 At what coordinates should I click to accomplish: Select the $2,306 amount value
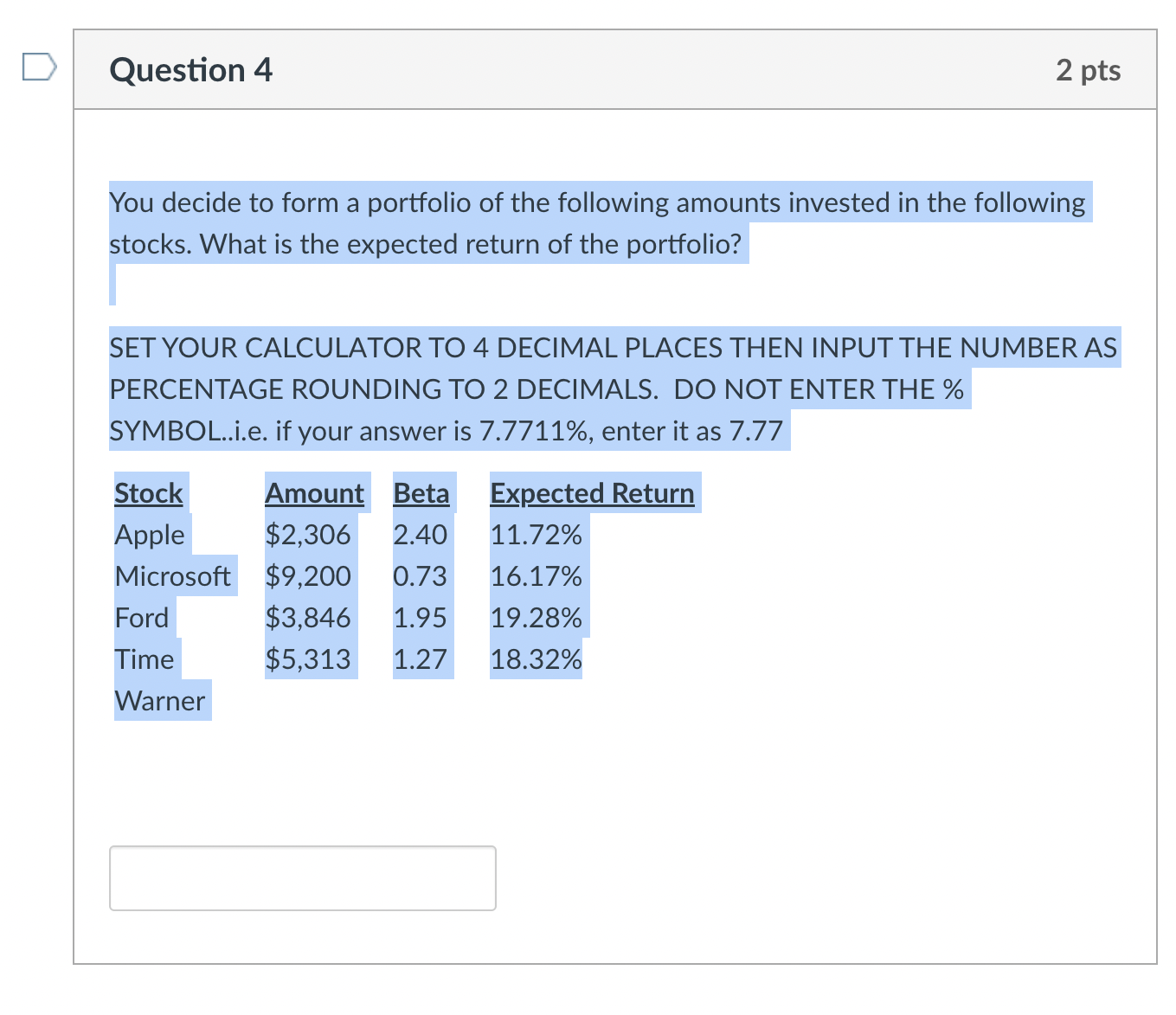click(308, 535)
